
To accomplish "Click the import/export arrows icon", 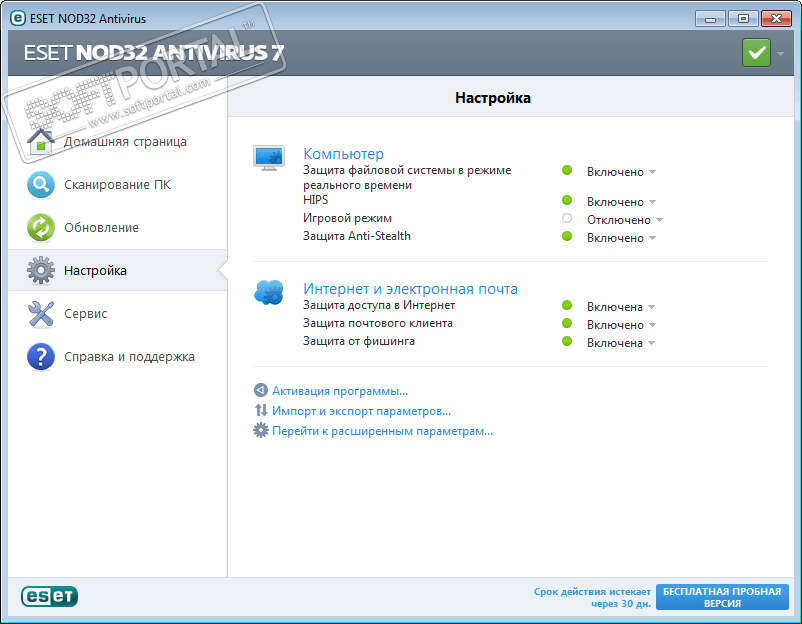I will pyautogui.click(x=261, y=410).
